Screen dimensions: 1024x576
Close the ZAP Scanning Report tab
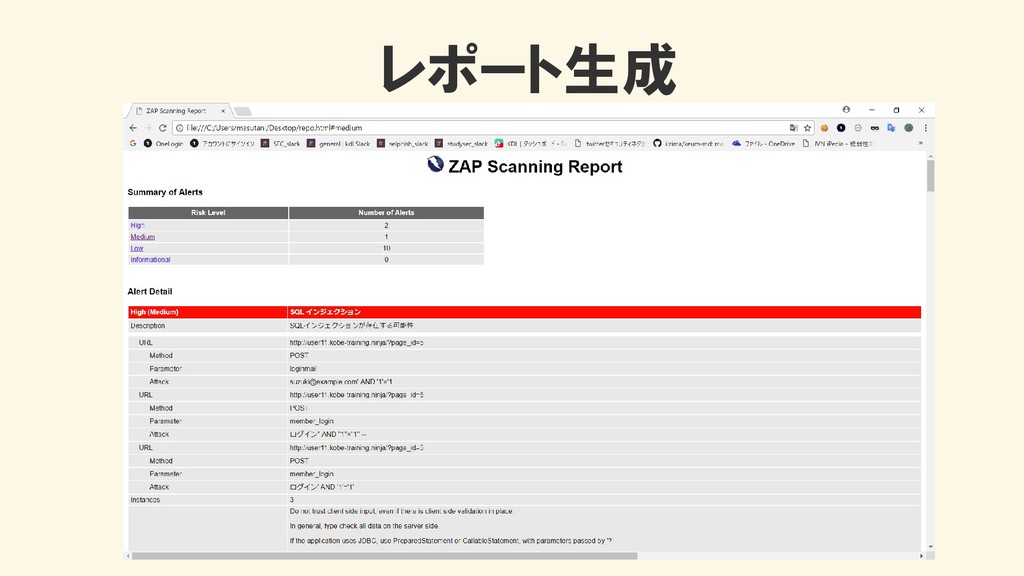223,111
